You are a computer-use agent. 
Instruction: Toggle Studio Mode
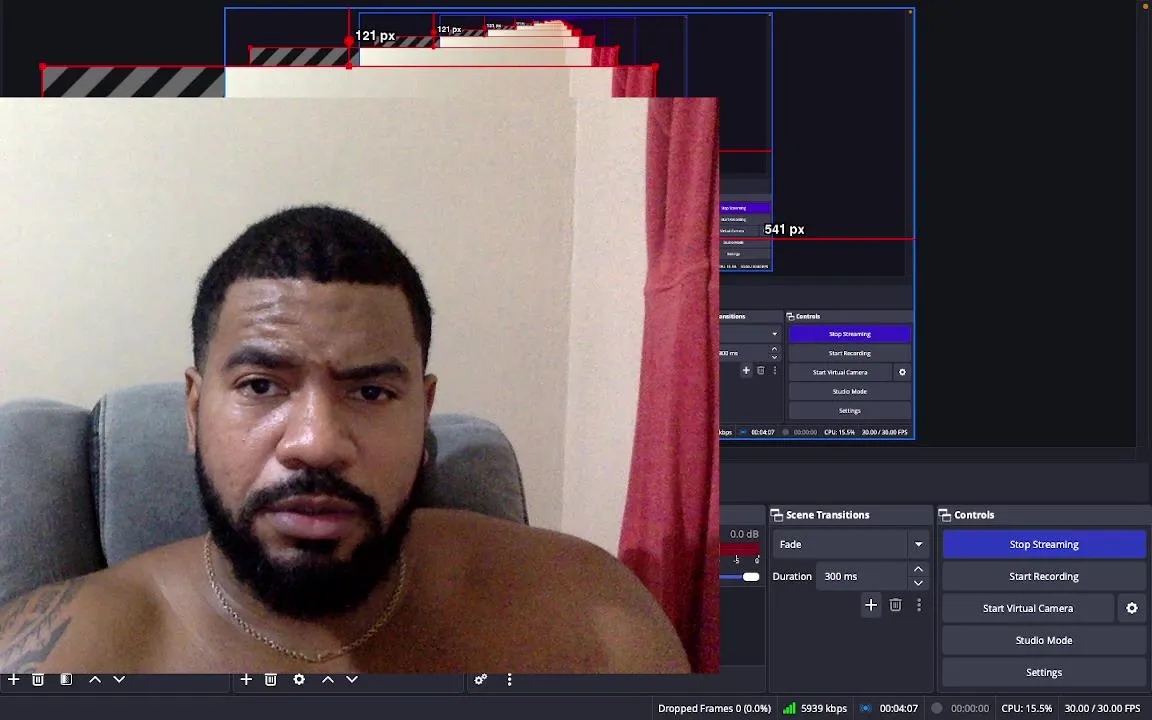click(x=1044, y=641)
